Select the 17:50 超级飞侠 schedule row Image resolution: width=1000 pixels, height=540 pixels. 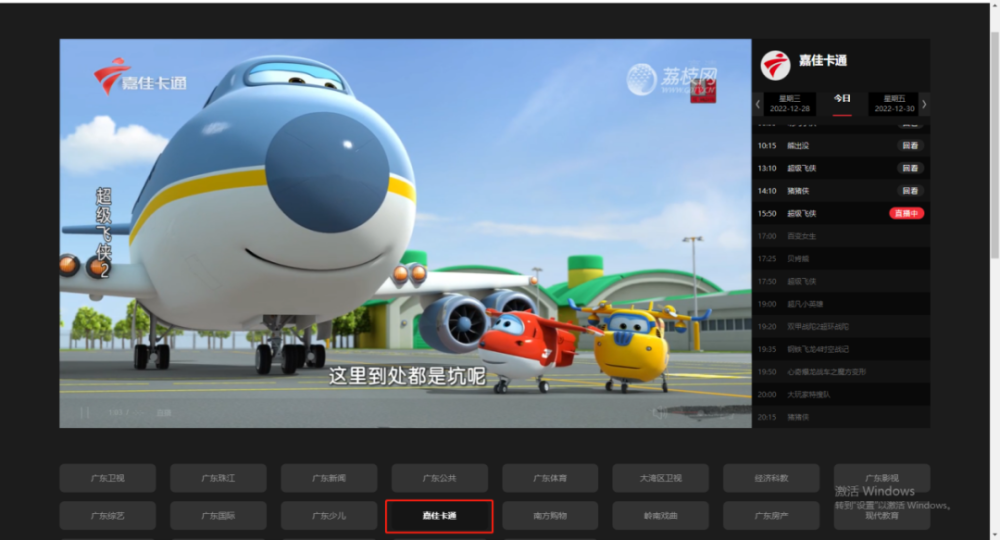841,281
